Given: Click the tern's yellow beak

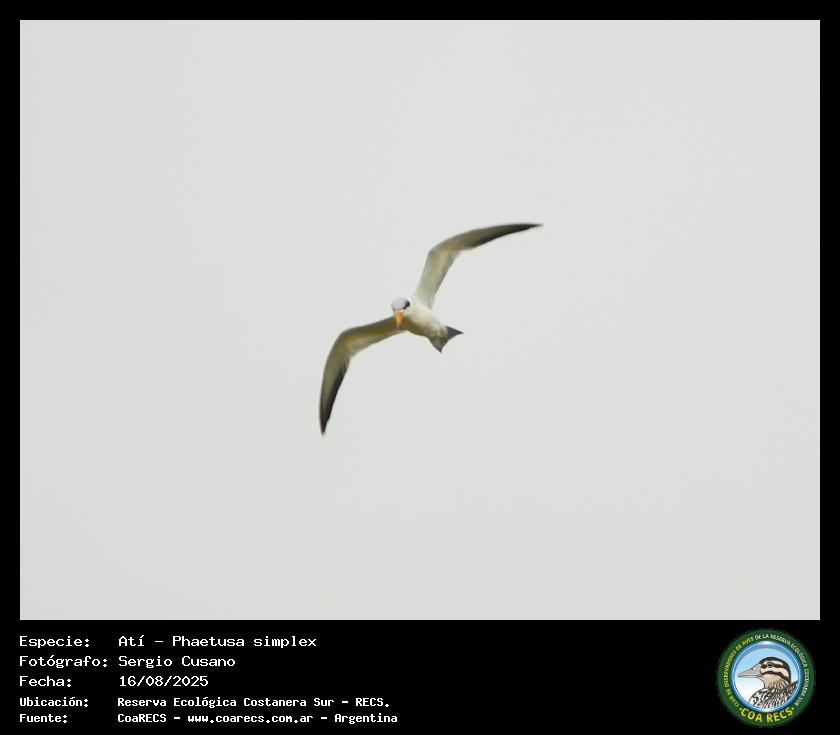Looking at the screenshot, I should point(399,318).
